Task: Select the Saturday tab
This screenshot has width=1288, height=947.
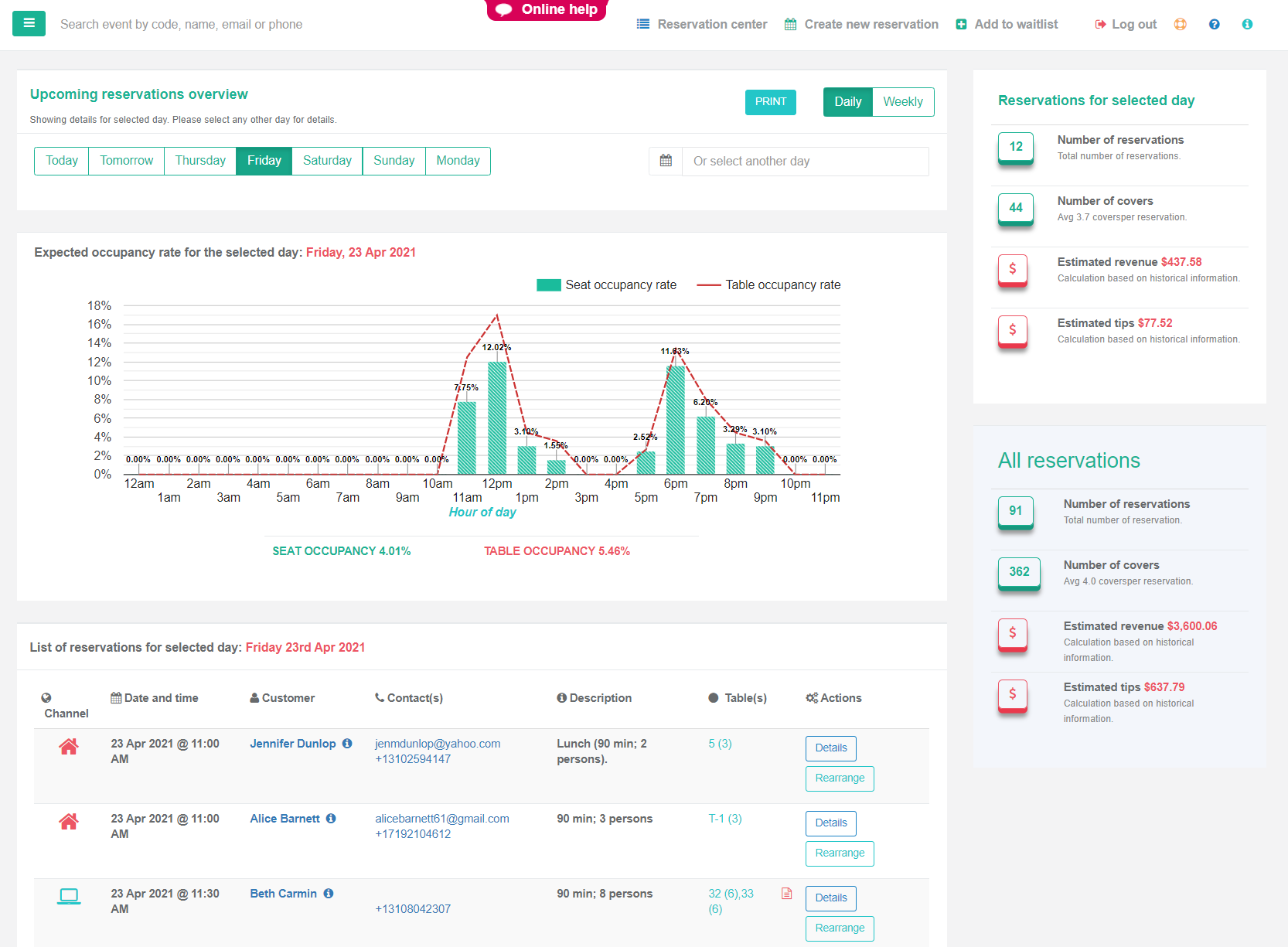Action: pos(327,161)
